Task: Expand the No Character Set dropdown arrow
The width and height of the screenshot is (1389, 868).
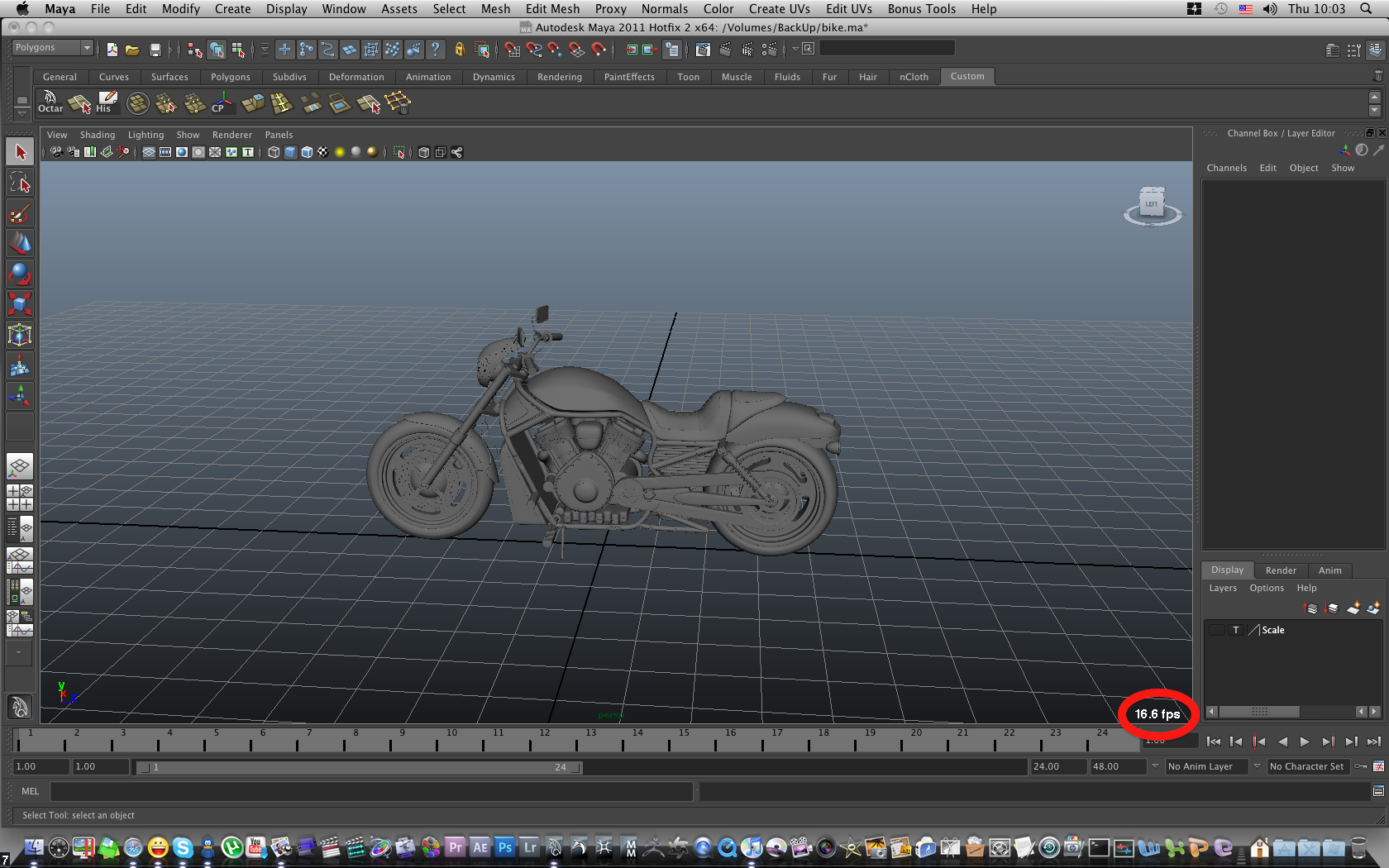Action: (x=1257, y=766)
